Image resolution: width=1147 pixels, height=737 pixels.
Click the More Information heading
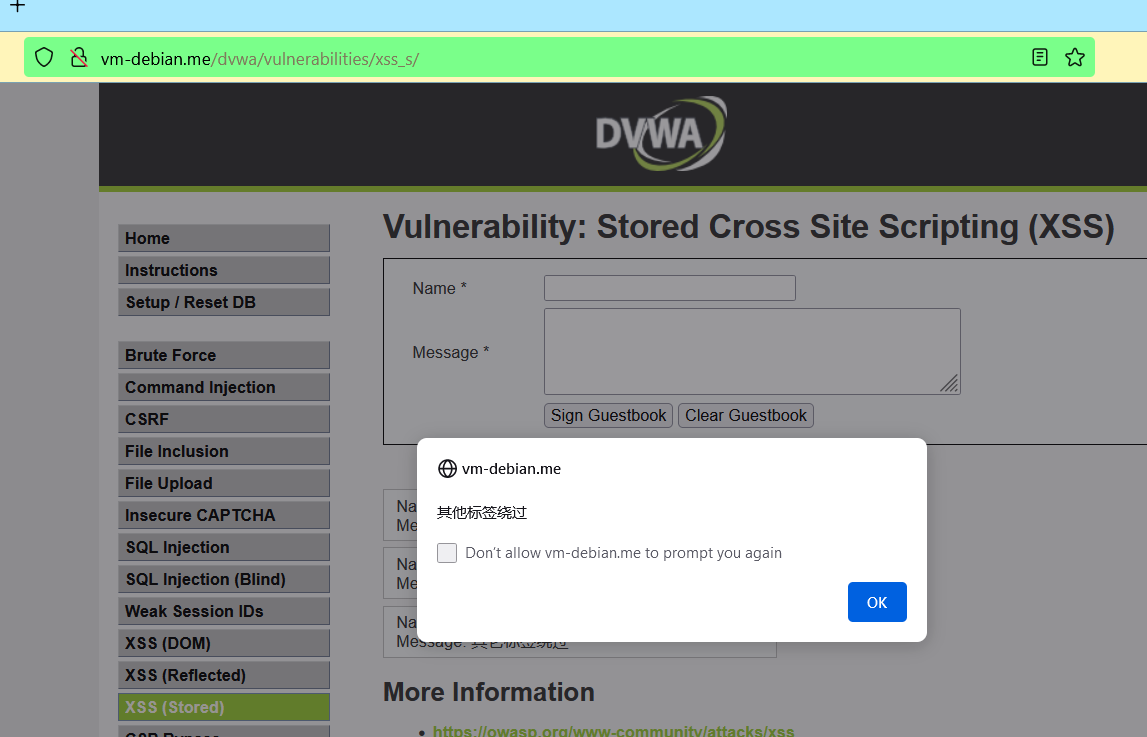point(489,692)
